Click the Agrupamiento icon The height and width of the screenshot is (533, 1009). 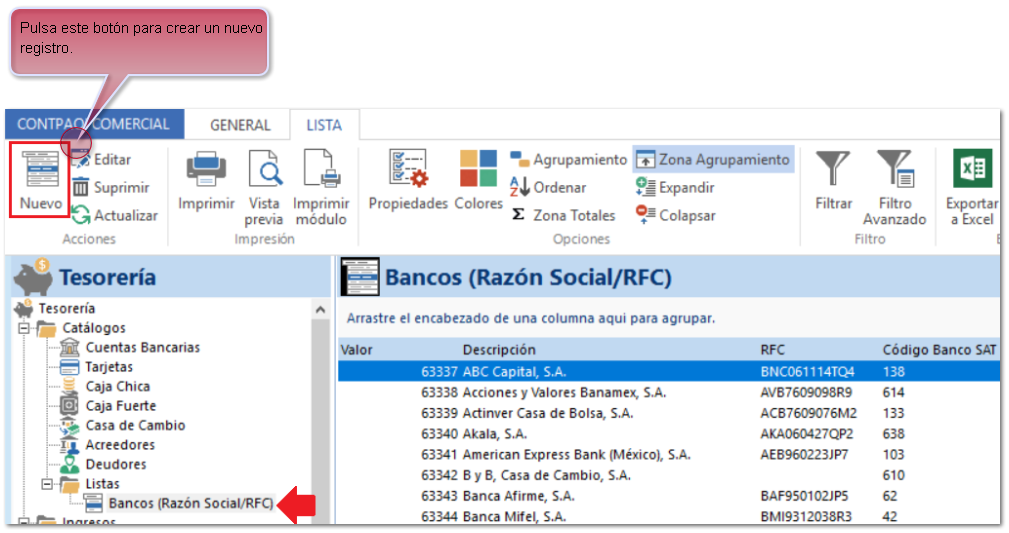519,159
